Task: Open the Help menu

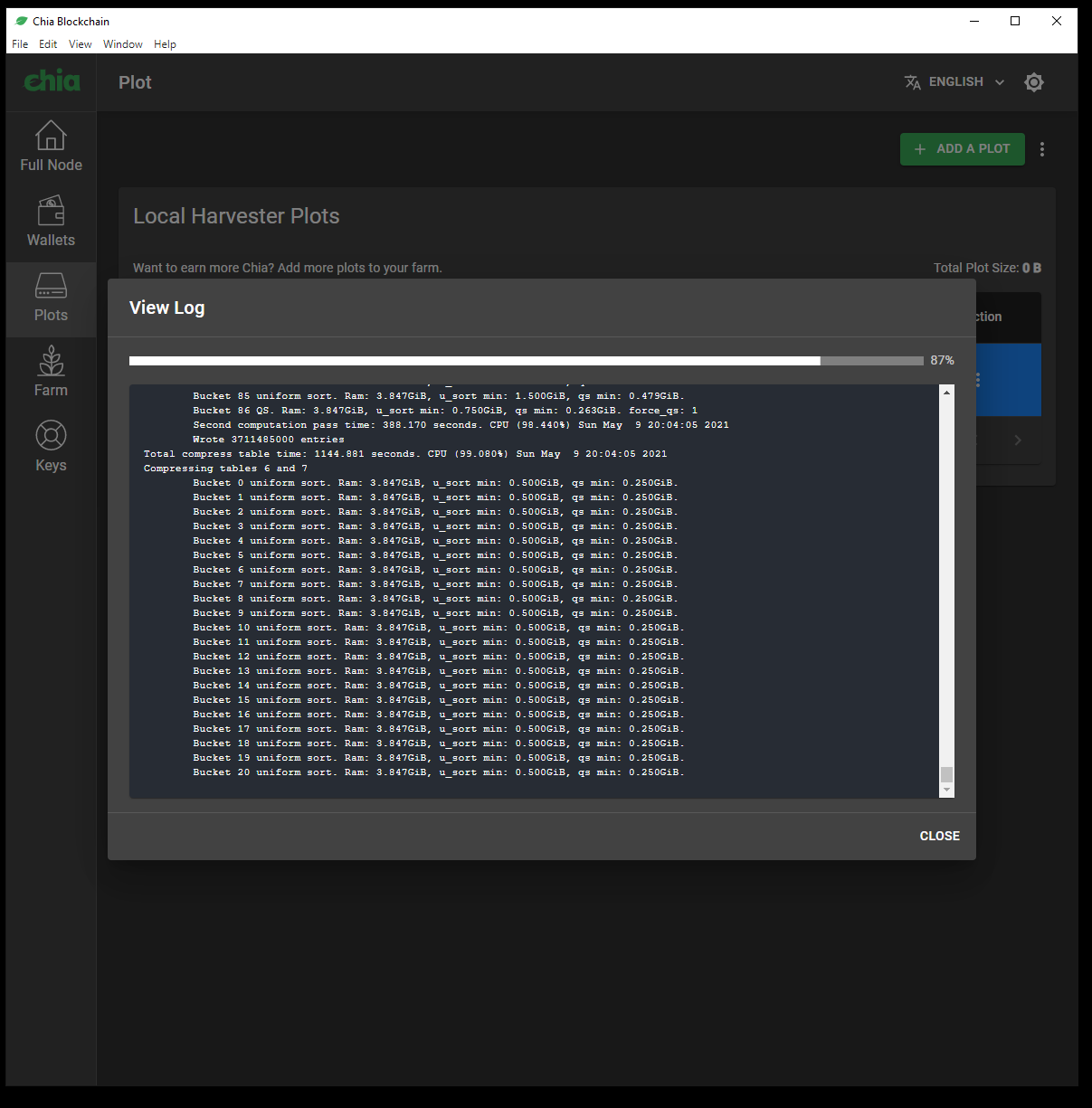Action: pyautogui.click(x=165, y=43)
